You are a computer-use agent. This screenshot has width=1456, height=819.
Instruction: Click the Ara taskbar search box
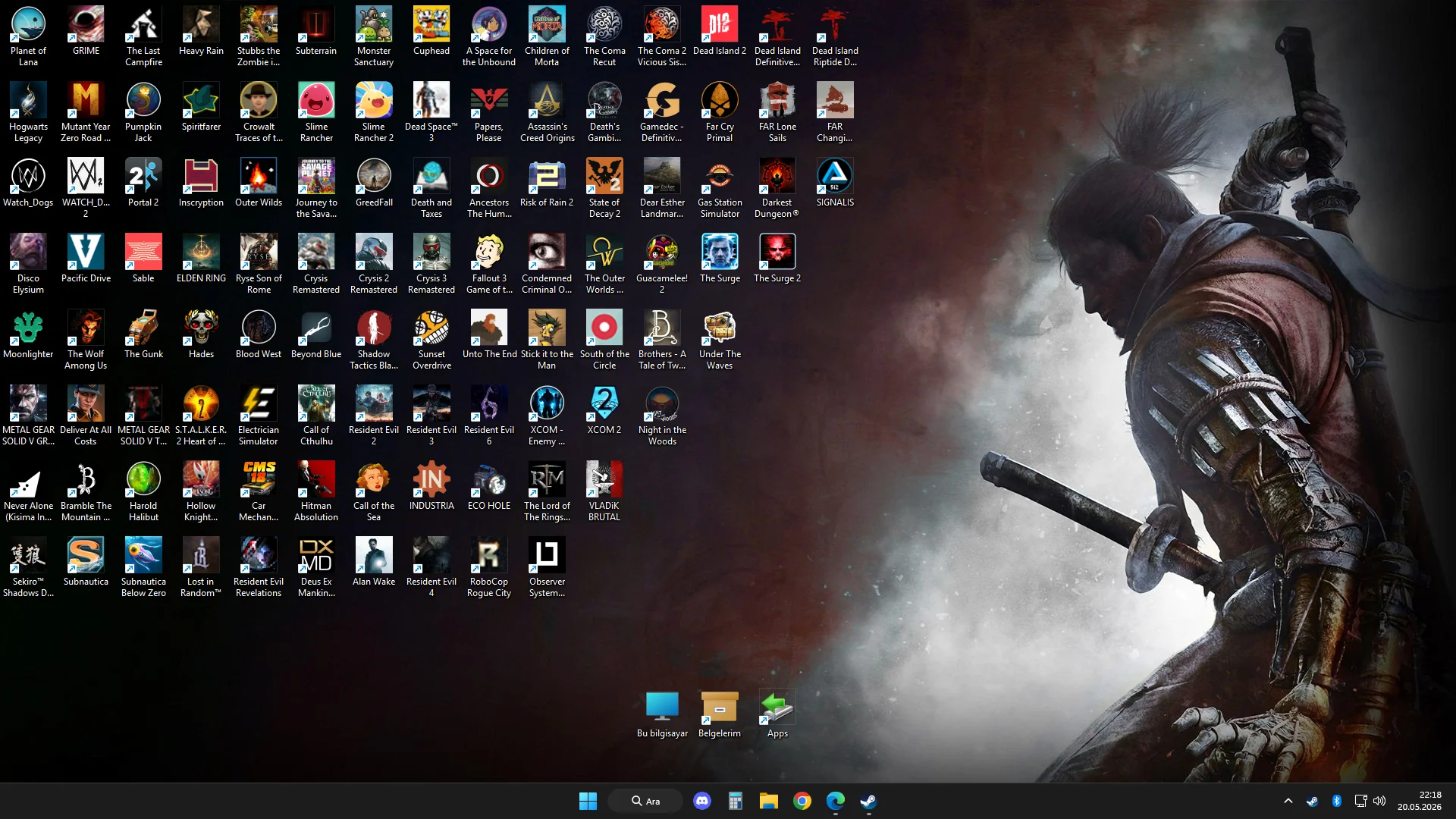646,801
